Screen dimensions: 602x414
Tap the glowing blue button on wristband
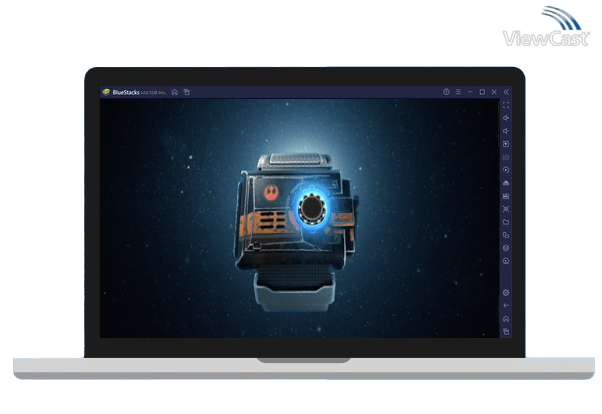click(x=312, y=208)
